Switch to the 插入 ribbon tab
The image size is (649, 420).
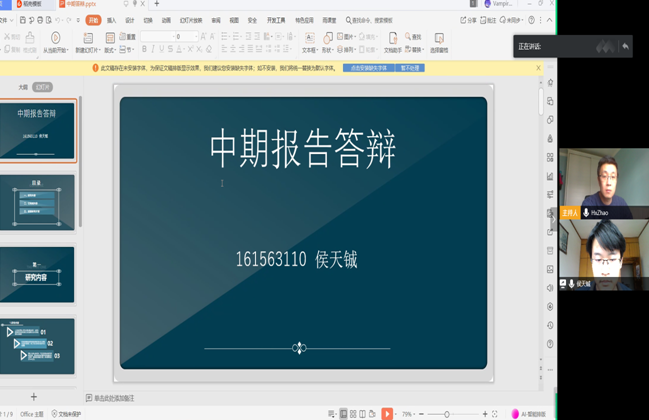(111, 19)
